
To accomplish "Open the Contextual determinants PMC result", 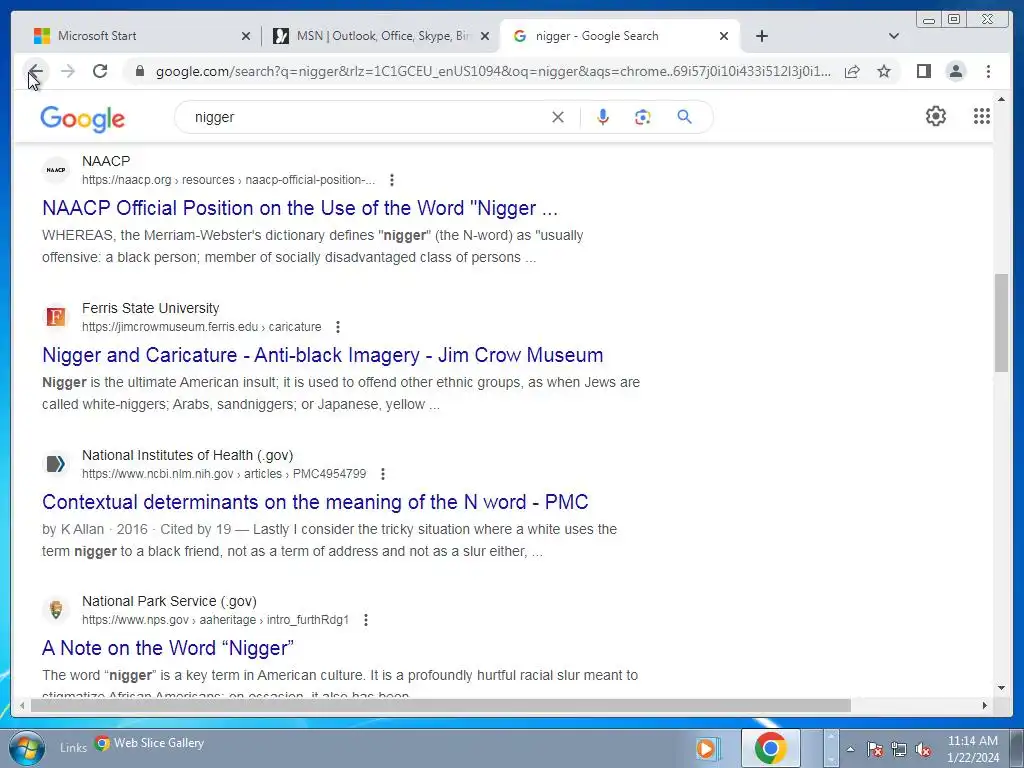I will [x=315, y=502].
